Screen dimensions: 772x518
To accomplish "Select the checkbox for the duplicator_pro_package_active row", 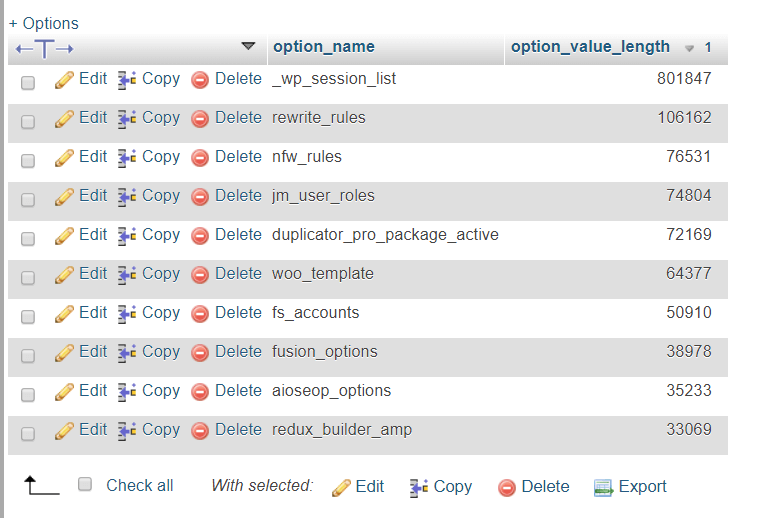I will (x=28, y=238).
